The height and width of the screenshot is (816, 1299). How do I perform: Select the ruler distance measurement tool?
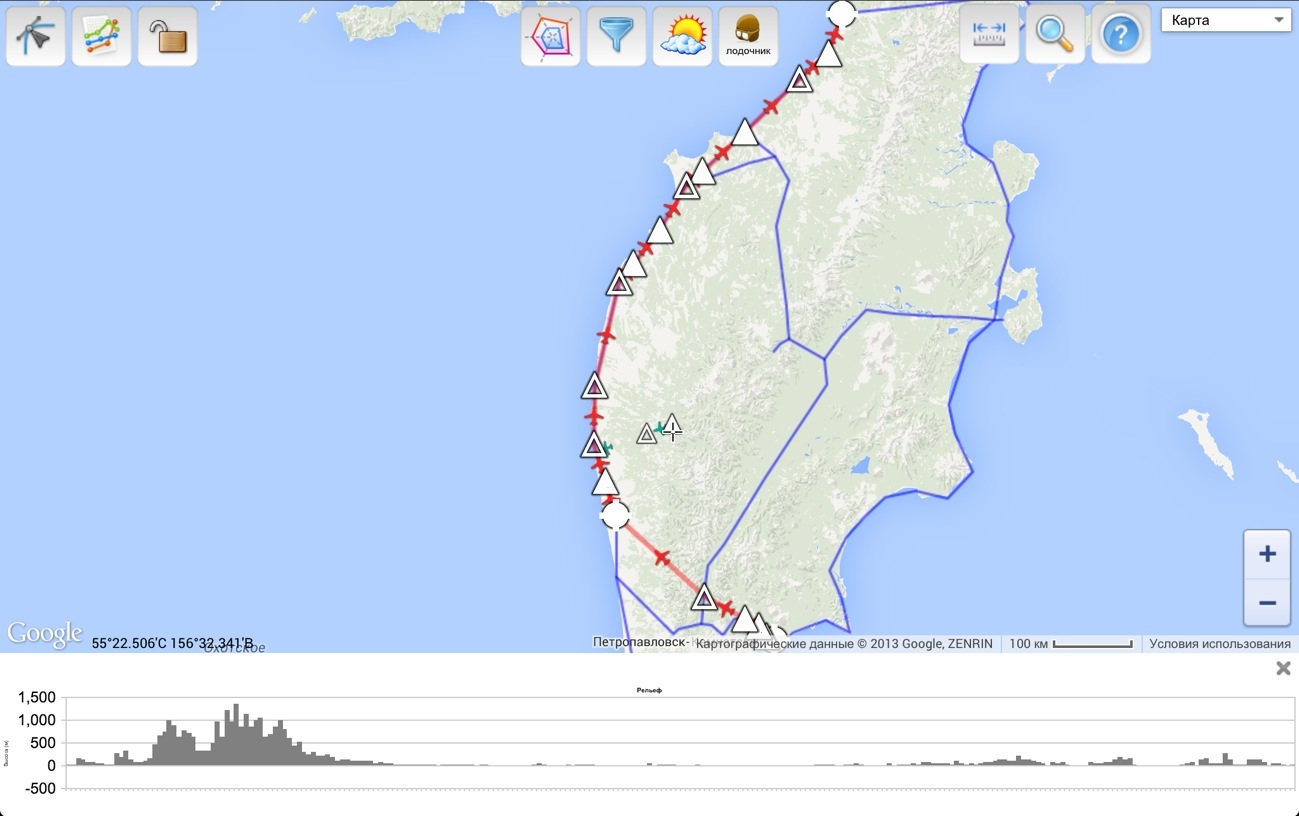989,34
